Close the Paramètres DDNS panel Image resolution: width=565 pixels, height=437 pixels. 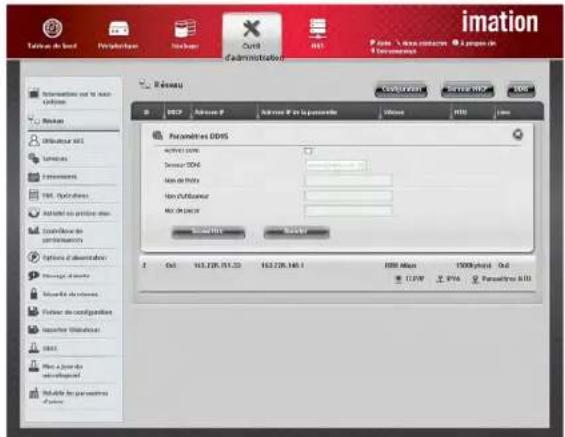coord(518,135)
